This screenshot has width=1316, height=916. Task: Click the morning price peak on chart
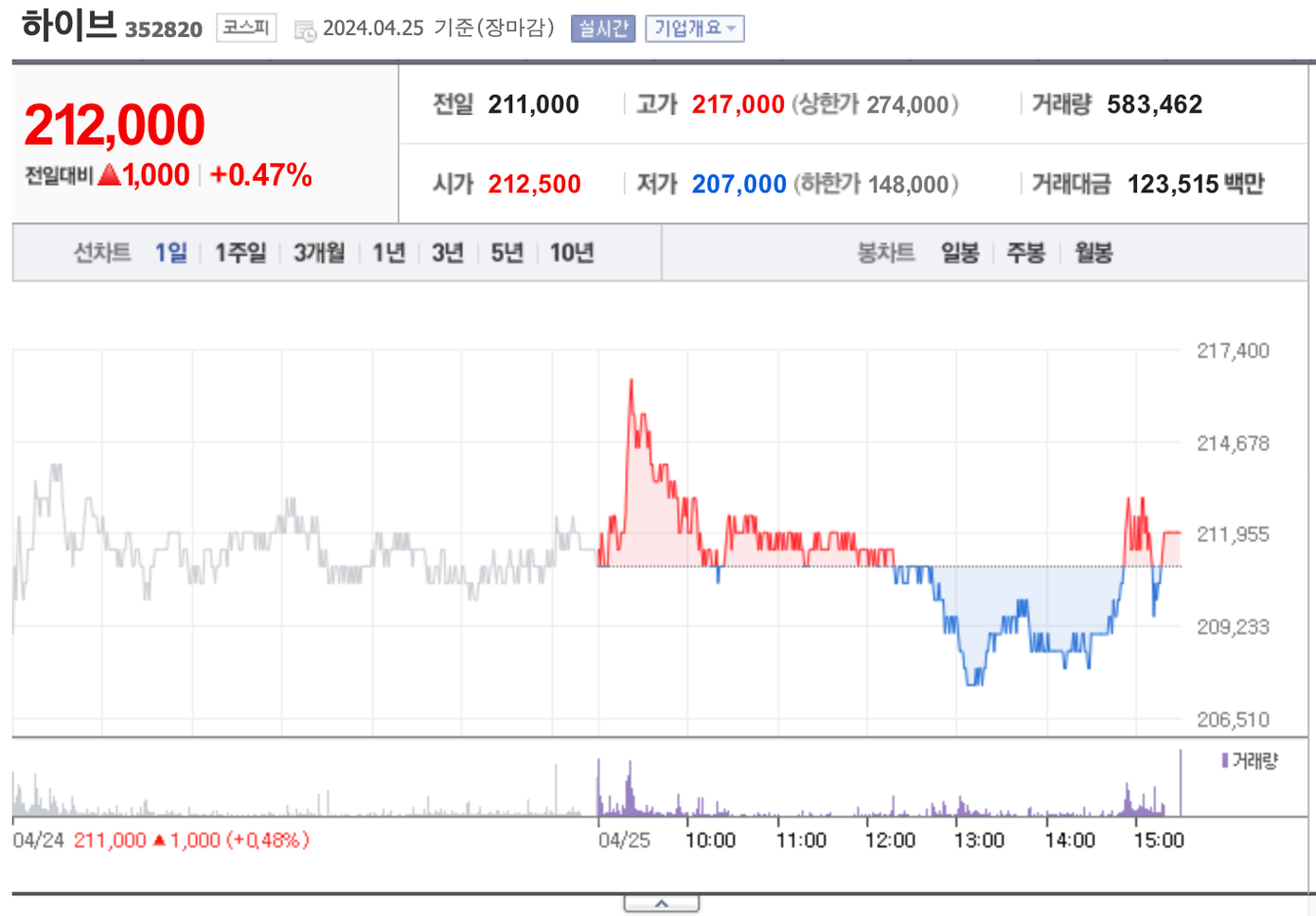[x=631, y=382]
